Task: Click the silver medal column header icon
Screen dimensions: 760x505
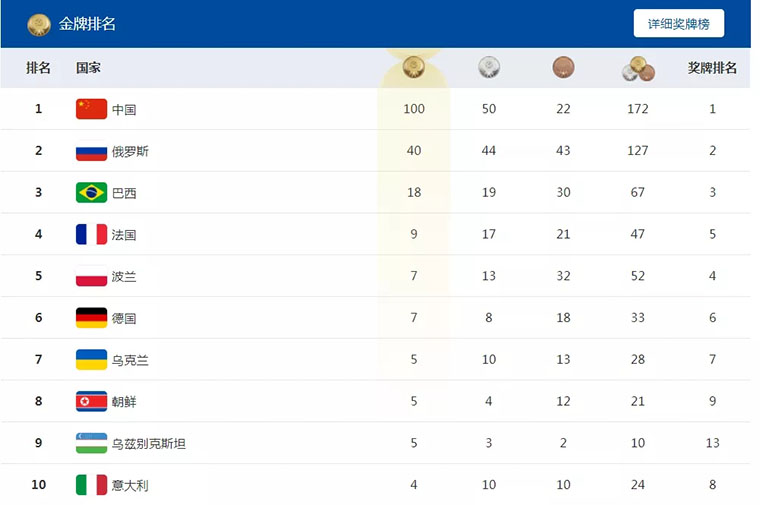Action: (489, 68)
